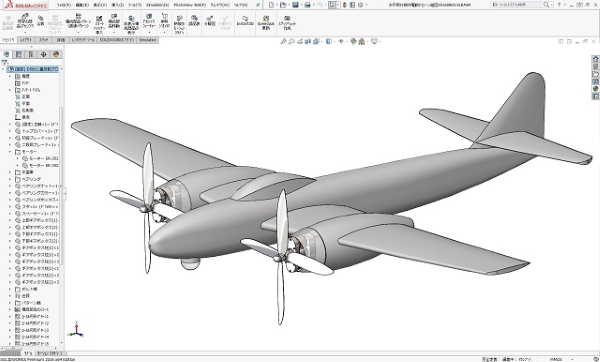
Task: Select the Zoom to Area view icon
Action: click(x=291, y=41)
